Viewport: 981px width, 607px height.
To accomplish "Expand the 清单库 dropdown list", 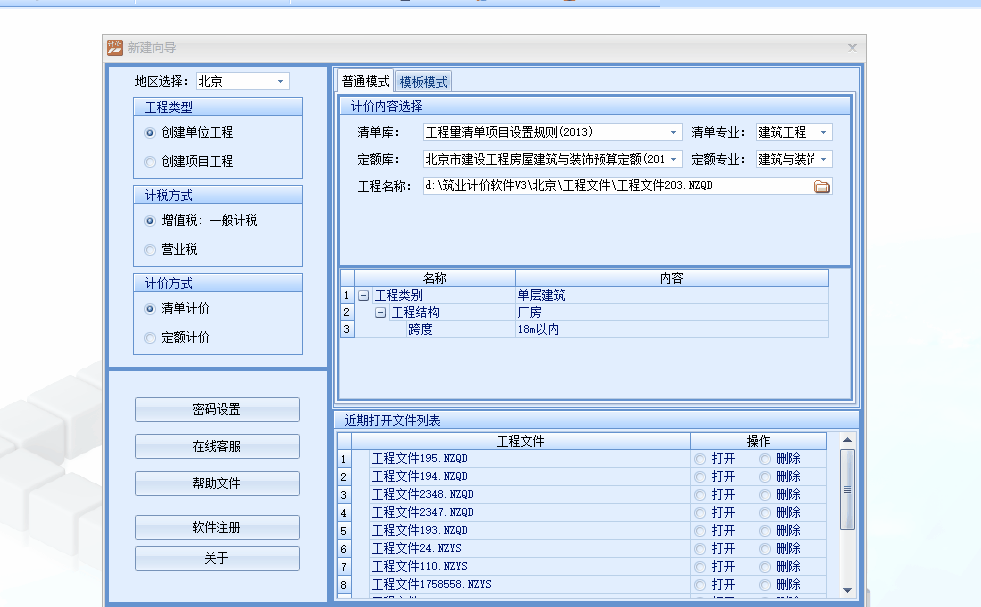I will [x=674, y=132].
